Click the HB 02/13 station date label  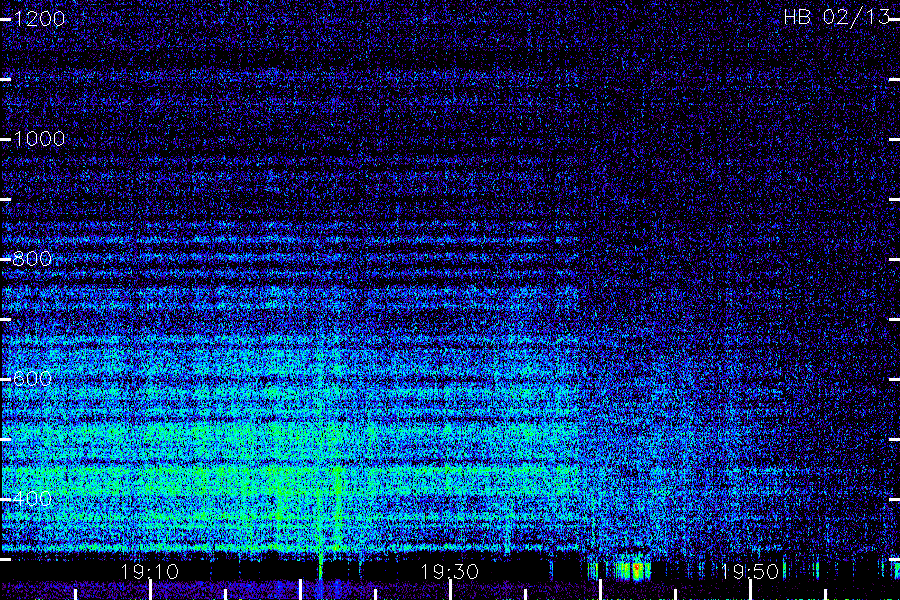tap(837, 17)
